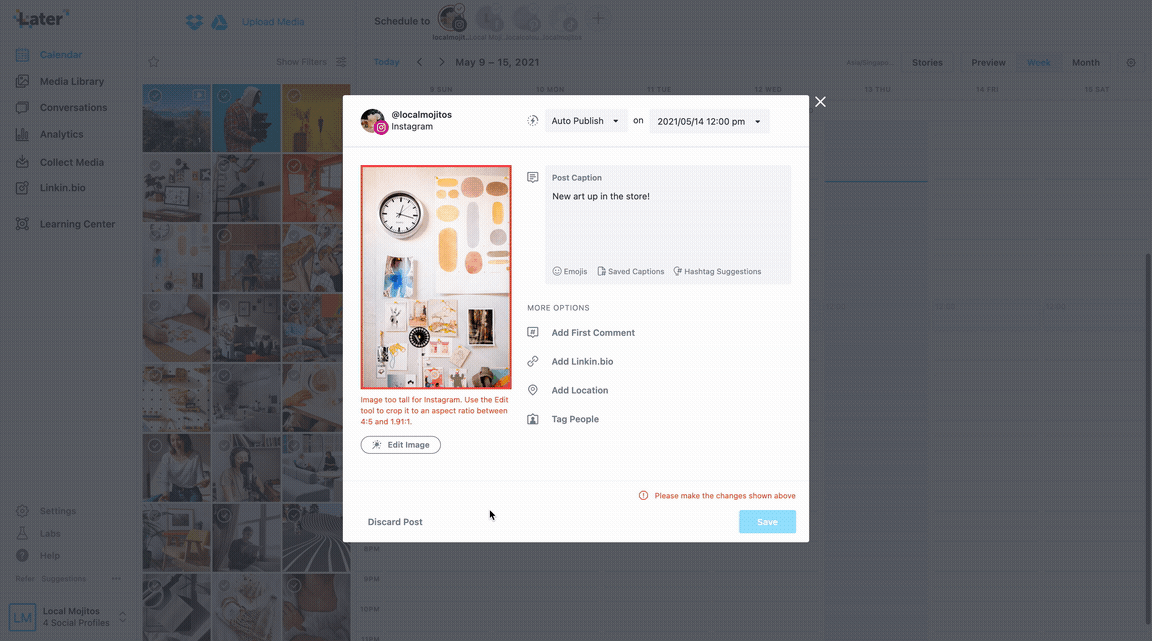
Task: Open calendar settings gear icon
Action: click(x=1131, y=62)
